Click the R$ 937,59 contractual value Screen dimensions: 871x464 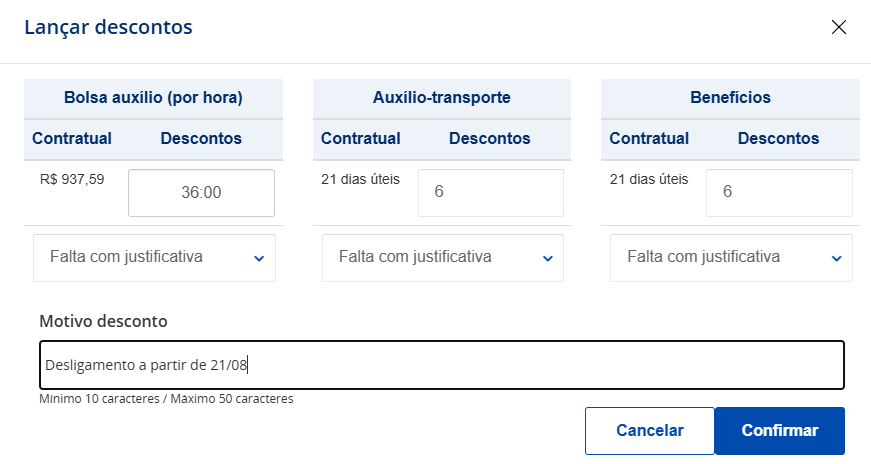[72, 180]
